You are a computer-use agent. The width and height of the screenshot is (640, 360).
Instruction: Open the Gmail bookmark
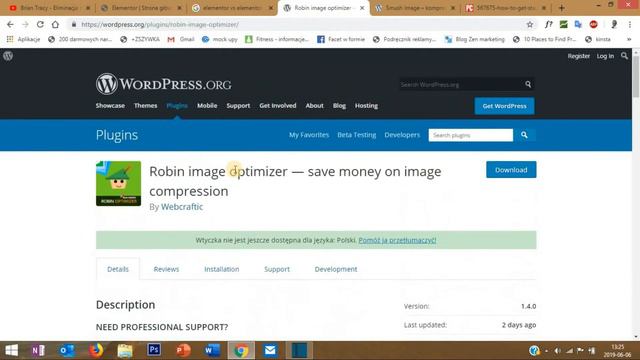pyautogui.click(x=181, y=39)
